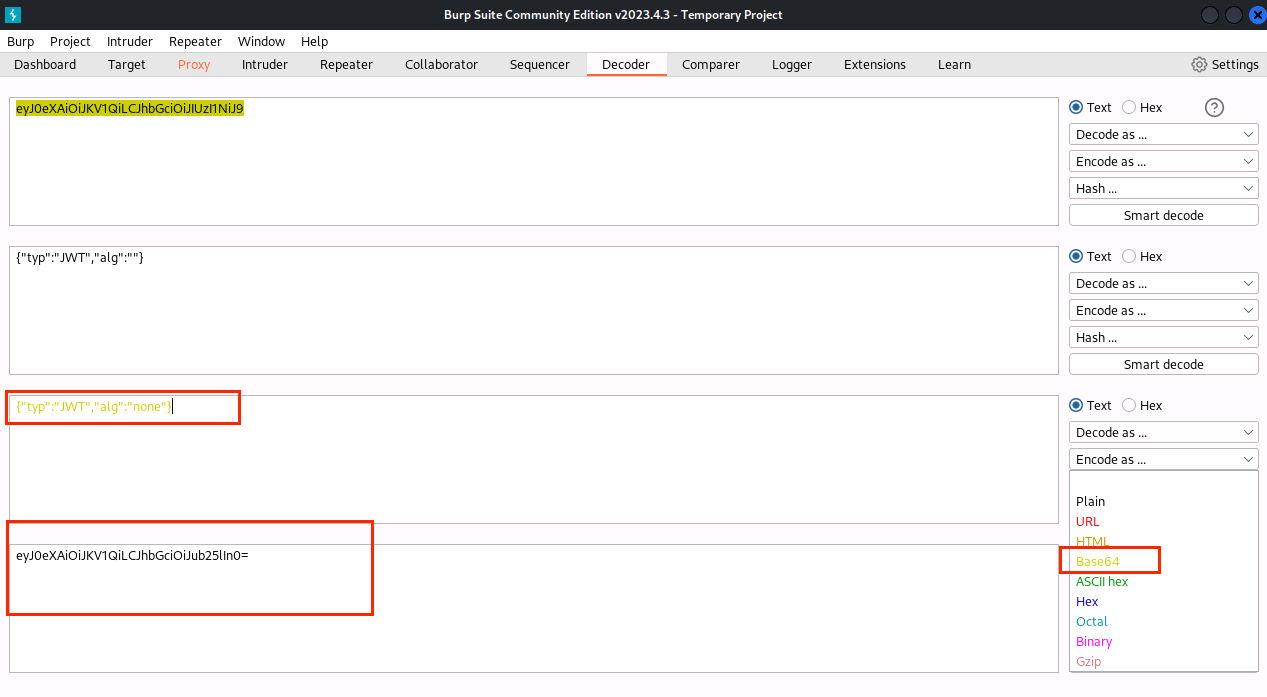
Task: Open the Project menu
Action: 70,41
